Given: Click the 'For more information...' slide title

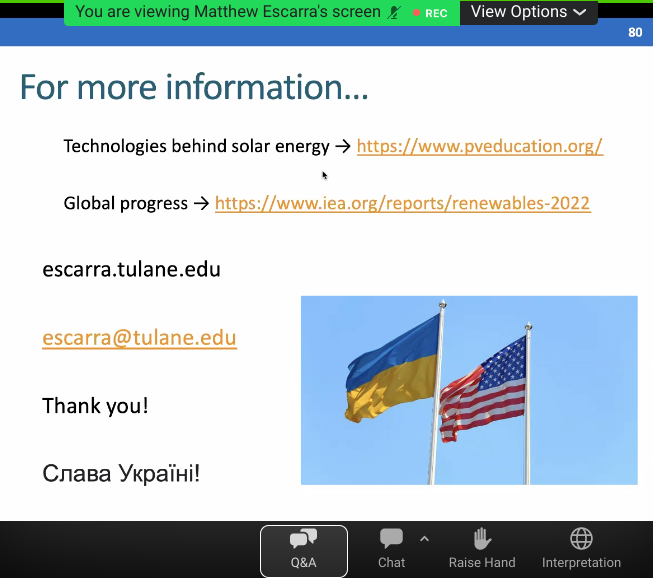Looking at the screenshot, I should (194, 88).
